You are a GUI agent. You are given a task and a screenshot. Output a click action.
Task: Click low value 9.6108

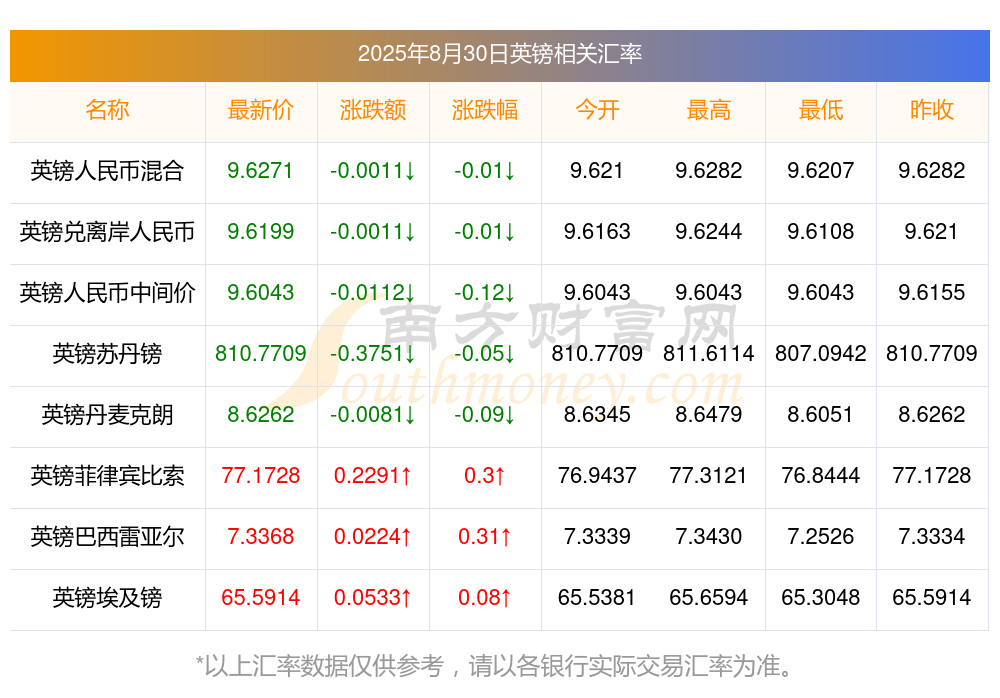coord(821,232)
